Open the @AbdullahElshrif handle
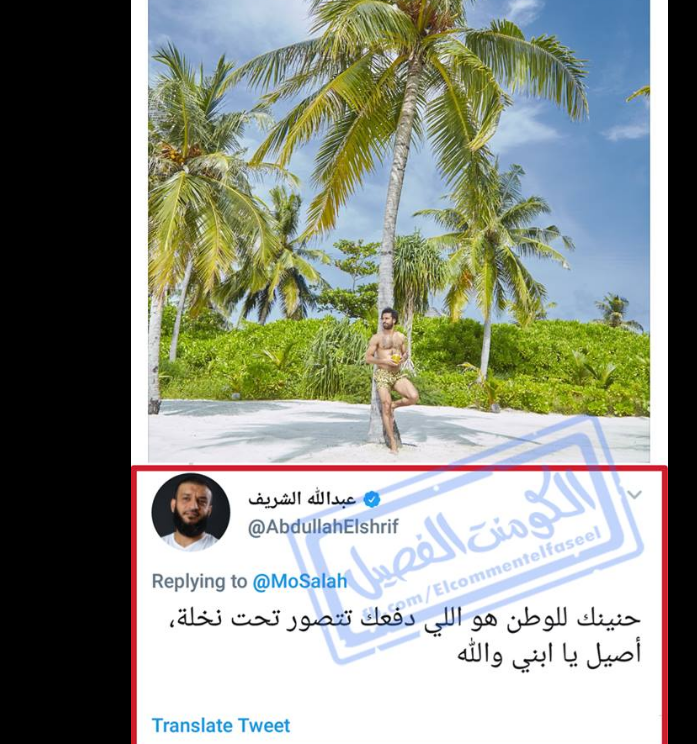The image size is (697, 744). pos(323,527)
